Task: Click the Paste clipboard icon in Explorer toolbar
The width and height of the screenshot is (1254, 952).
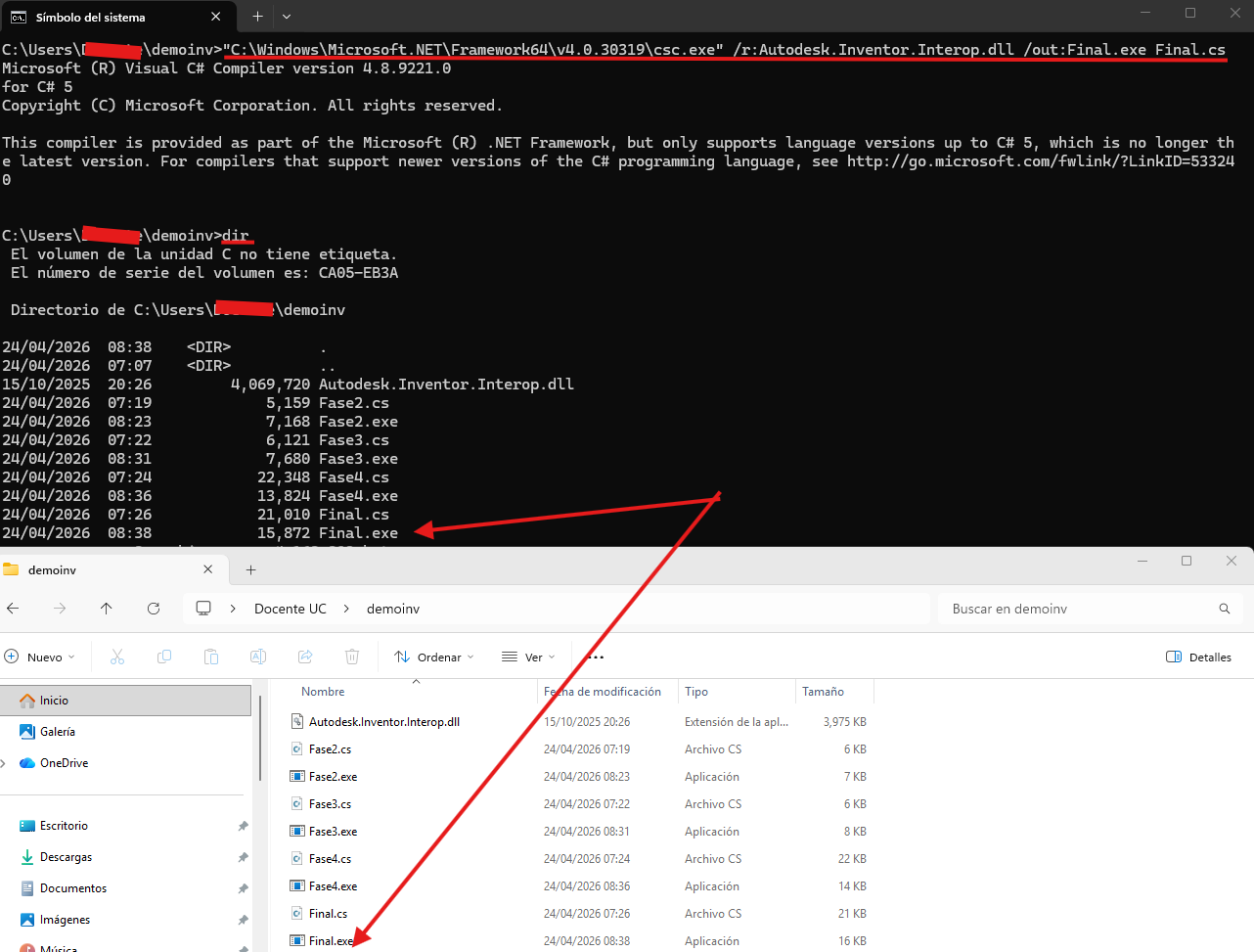Action: [211, 657]
